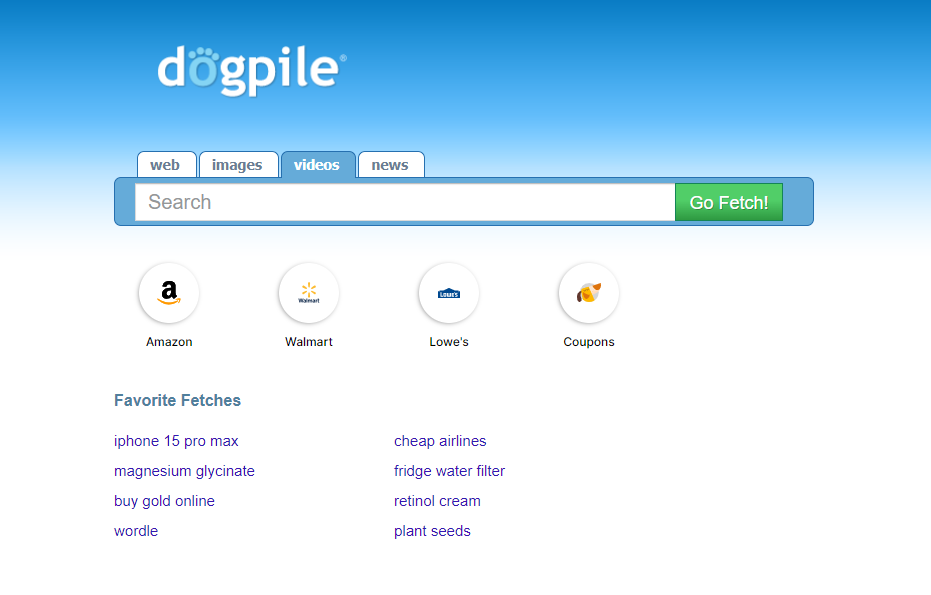This screenshot has width=931, height=595.
Task: Click the Coupons text label
Action: tap(589, 342)
